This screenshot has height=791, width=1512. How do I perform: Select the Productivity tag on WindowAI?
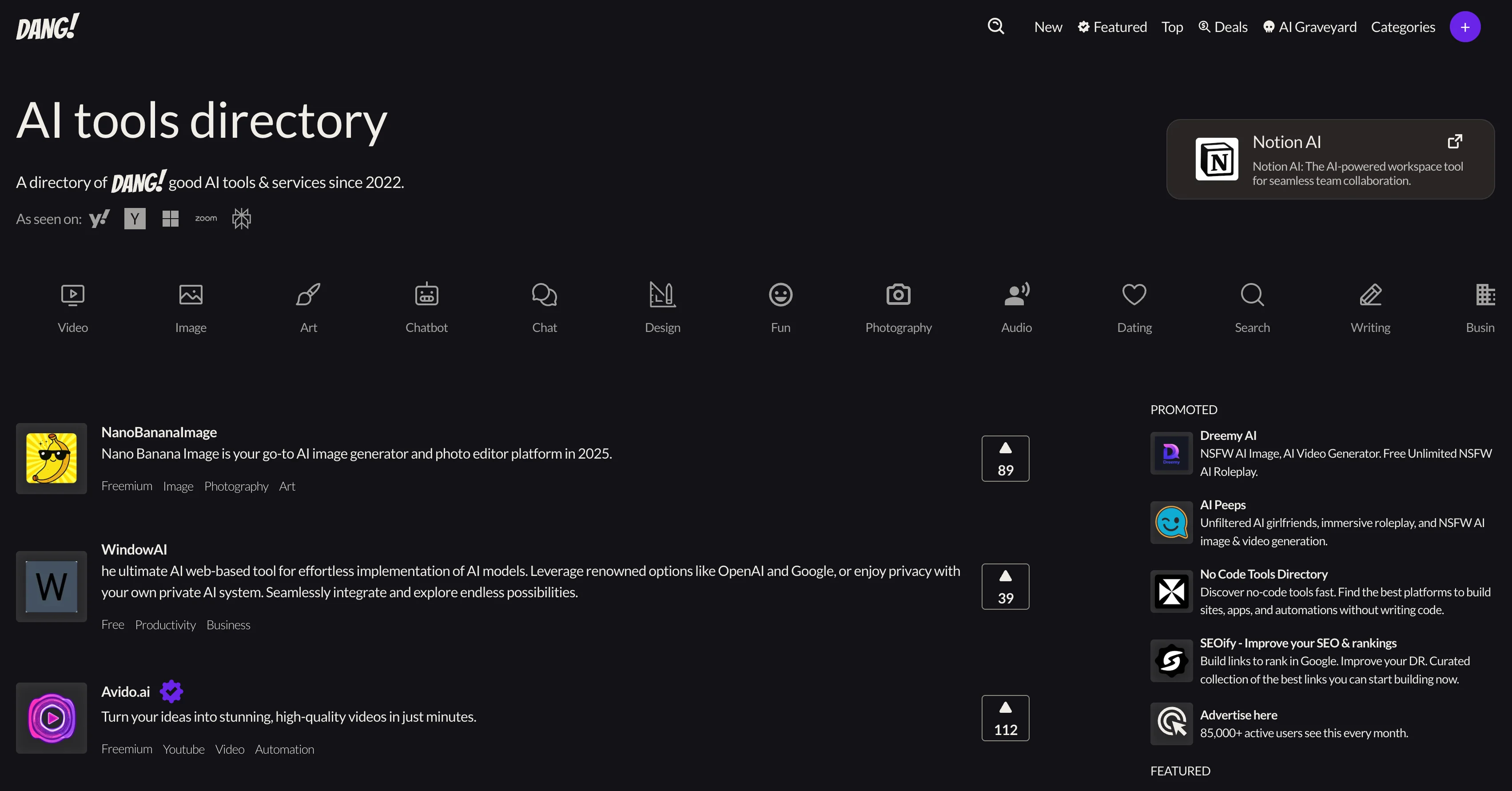pyautogui.click(x=165, y=625)
